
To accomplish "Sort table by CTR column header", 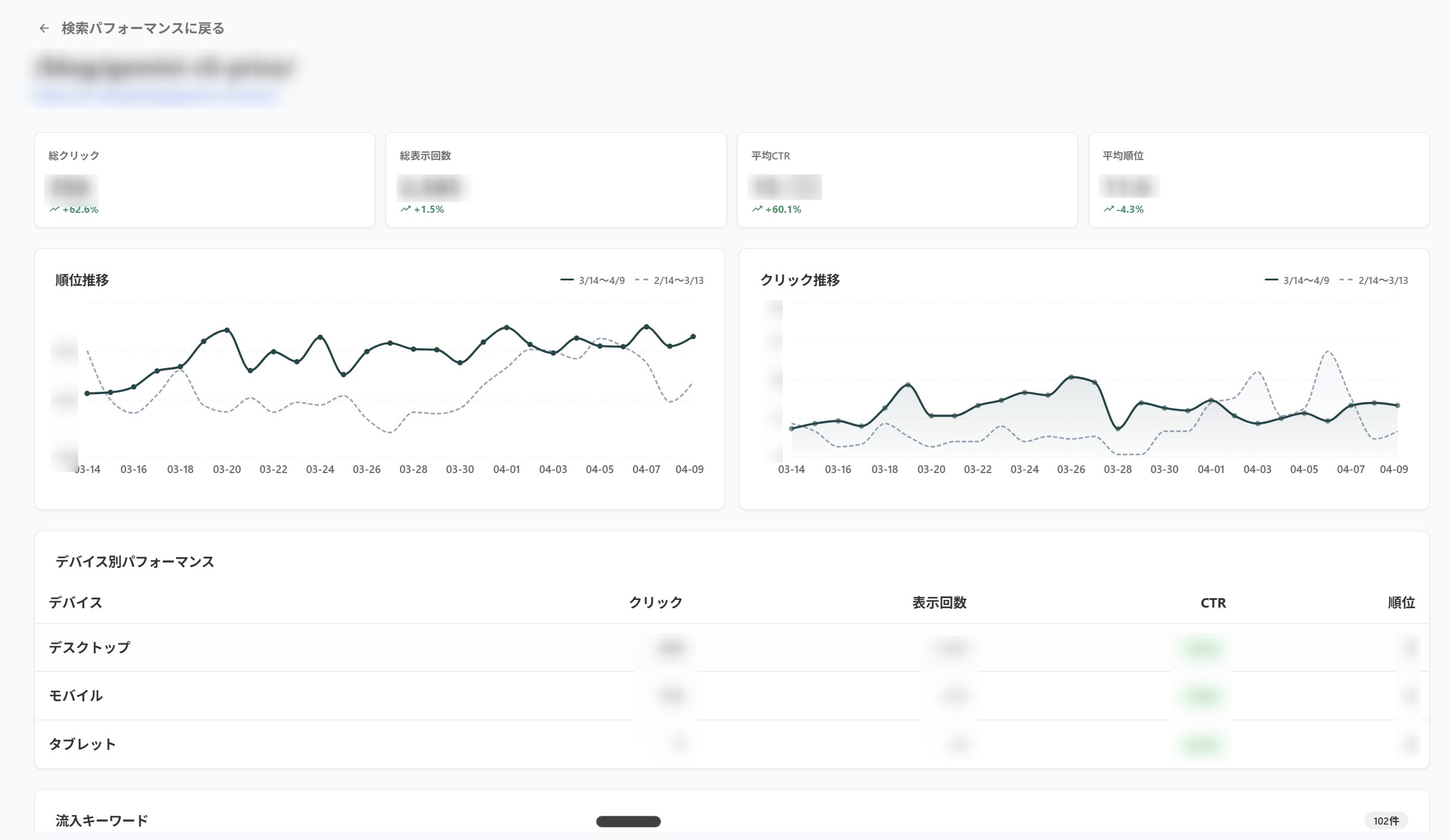I will click(1213, 603).
